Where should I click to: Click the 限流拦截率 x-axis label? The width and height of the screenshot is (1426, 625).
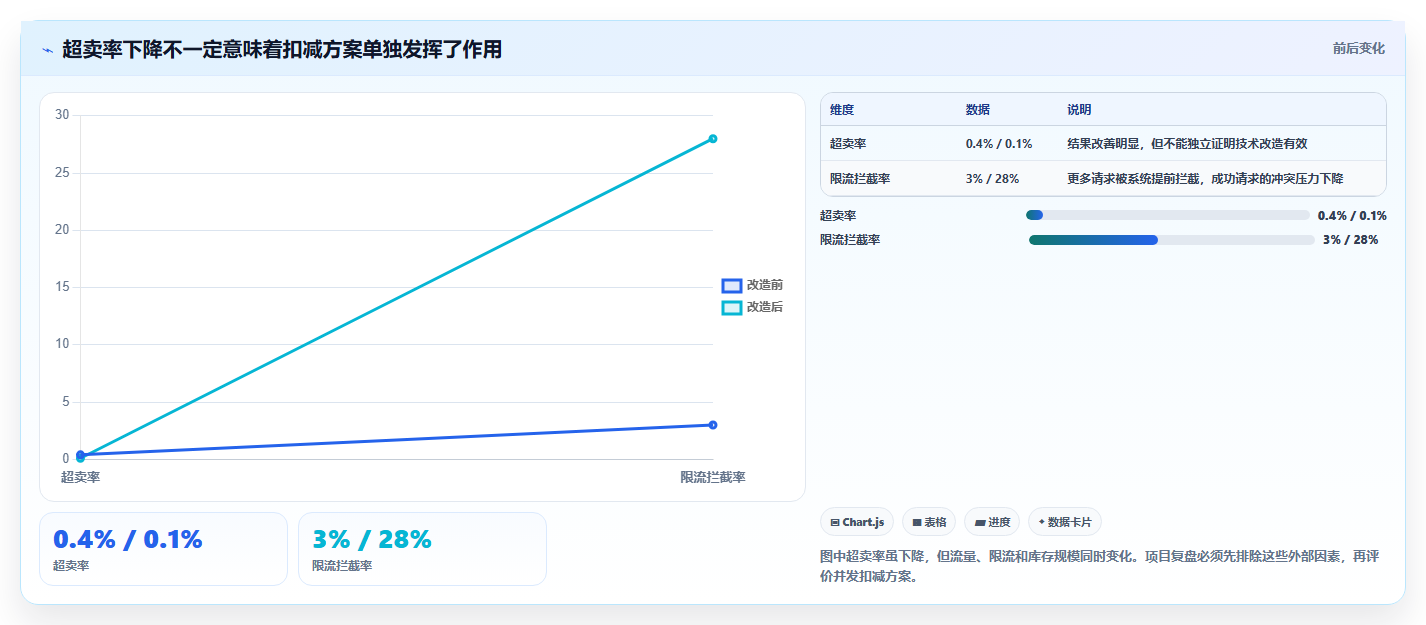[713, 478]
